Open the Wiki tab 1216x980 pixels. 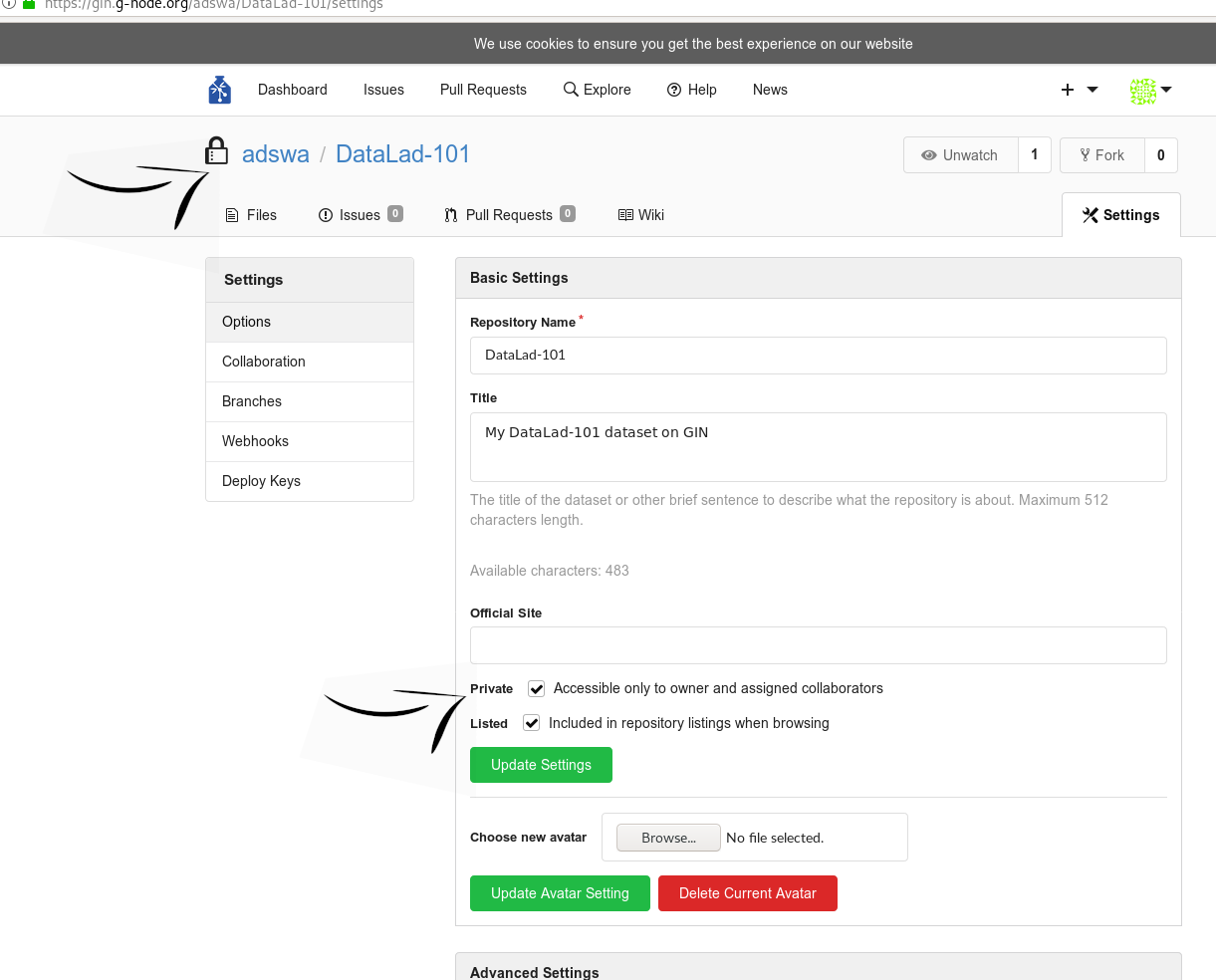point(641,215)
